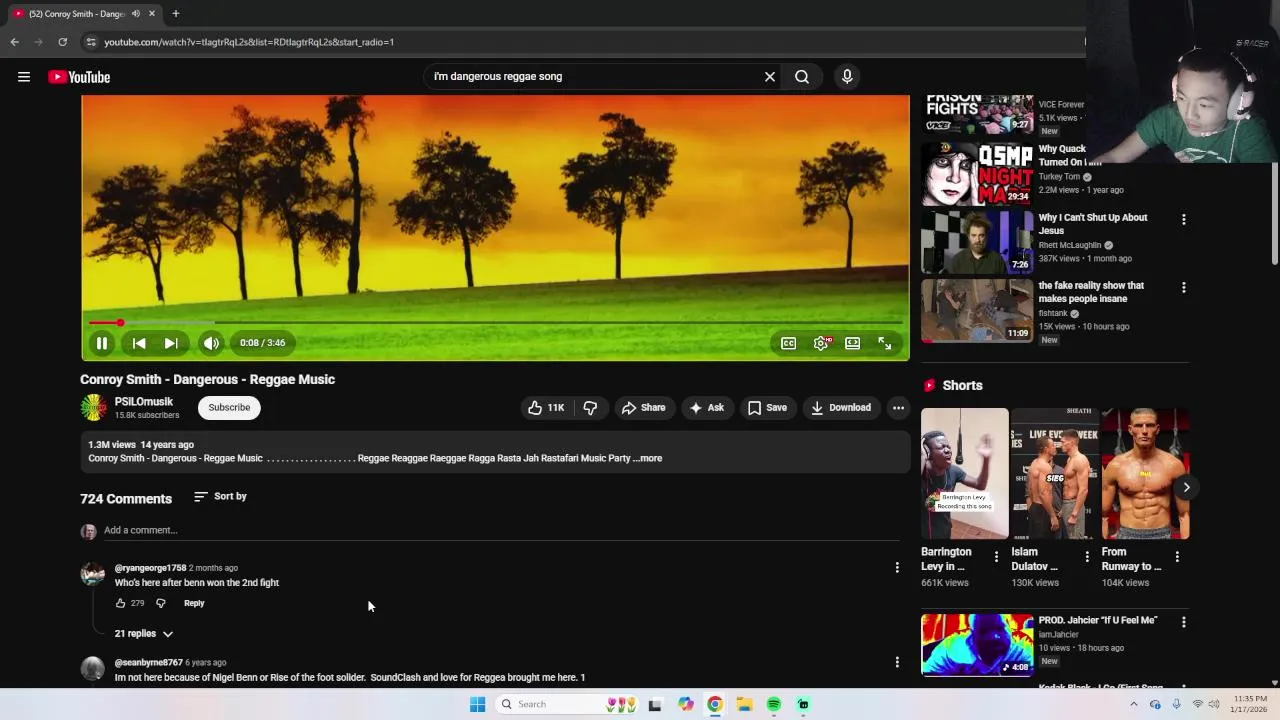
Task: Open PSILOmusik channel avatar
Action: [x=93, y=407]
